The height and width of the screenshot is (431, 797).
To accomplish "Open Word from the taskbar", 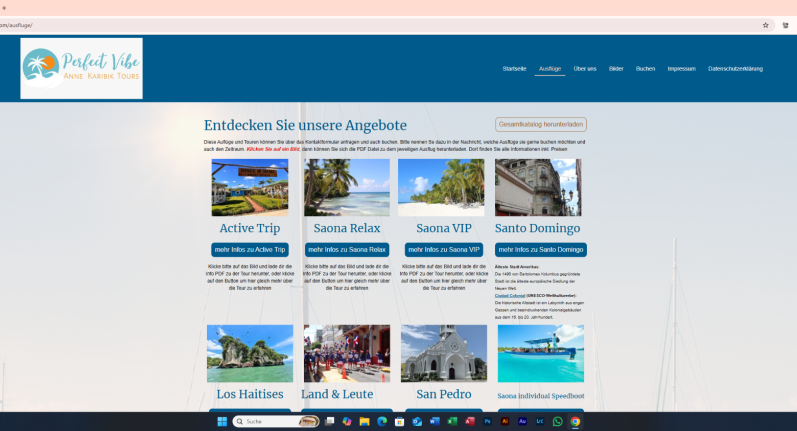I will click(434, 421).
